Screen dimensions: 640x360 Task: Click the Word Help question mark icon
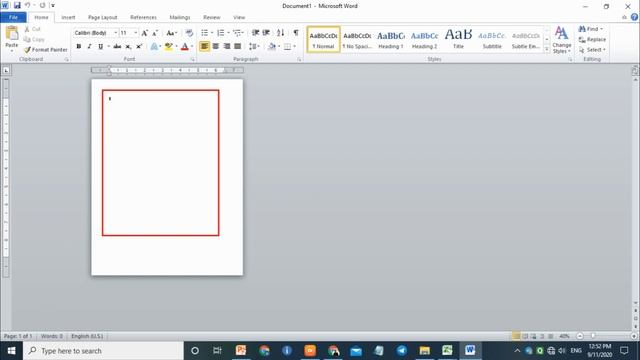[634, 17]
